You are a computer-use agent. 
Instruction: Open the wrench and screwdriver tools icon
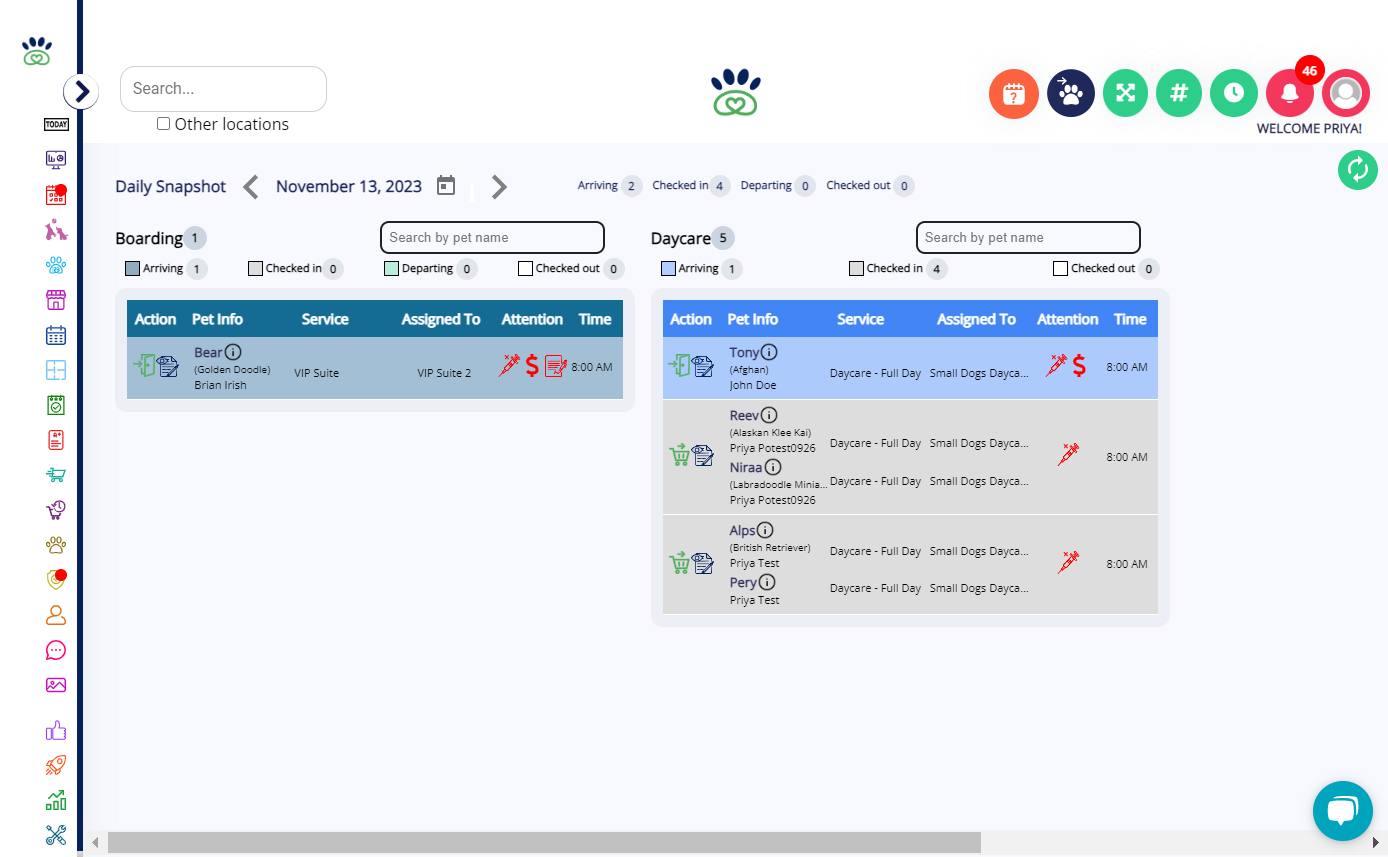pyautogui.click(x=56, y=835)
